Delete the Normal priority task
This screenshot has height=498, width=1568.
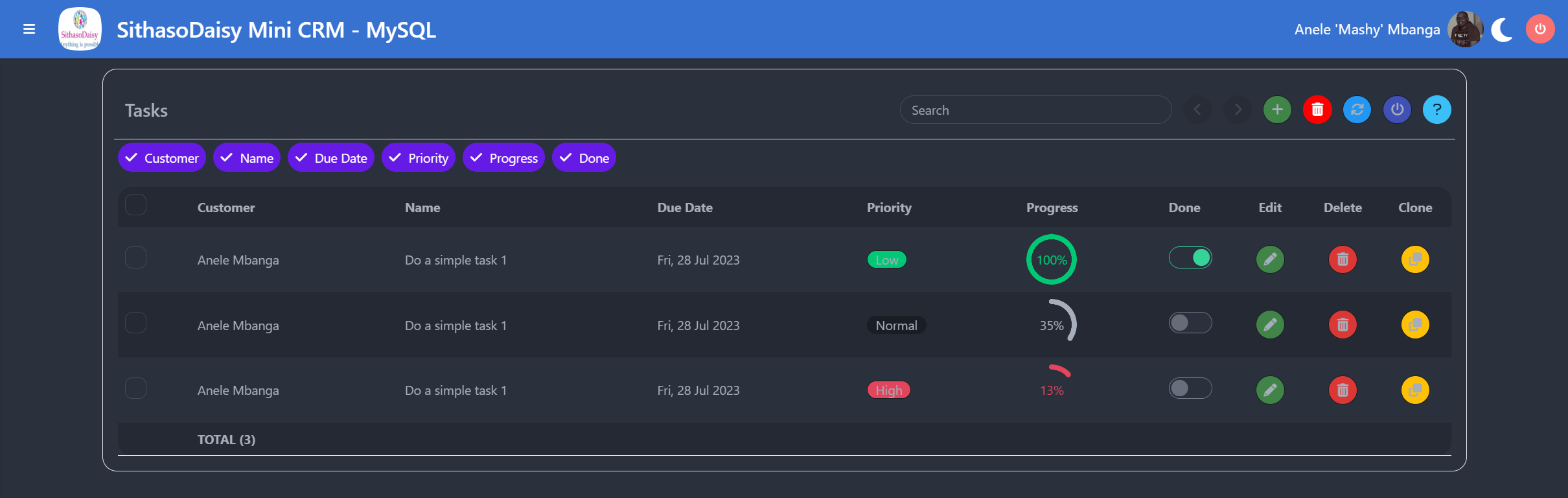click(x=1343, y=325)
